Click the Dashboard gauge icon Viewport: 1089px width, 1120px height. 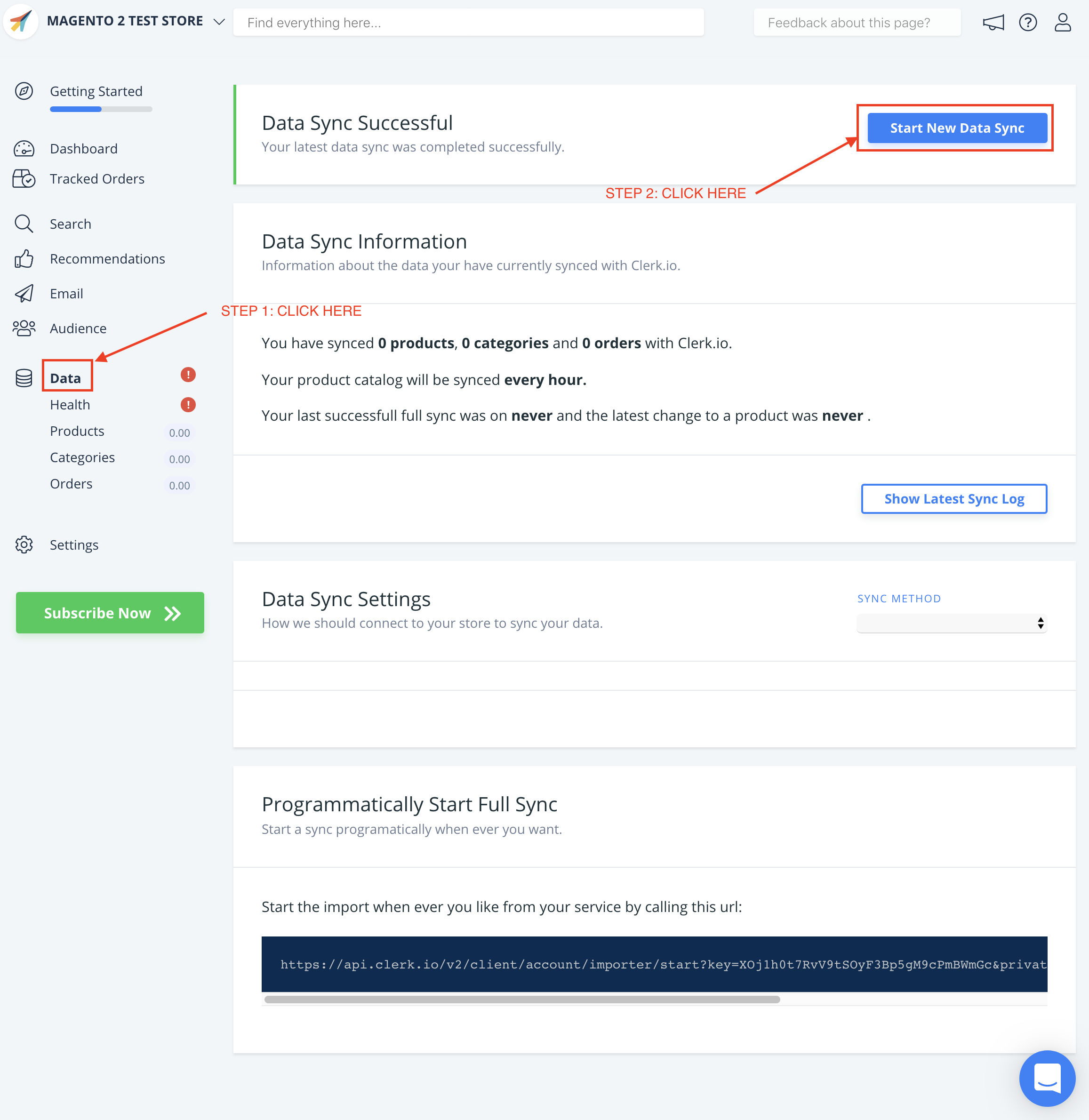coord(24,149)
